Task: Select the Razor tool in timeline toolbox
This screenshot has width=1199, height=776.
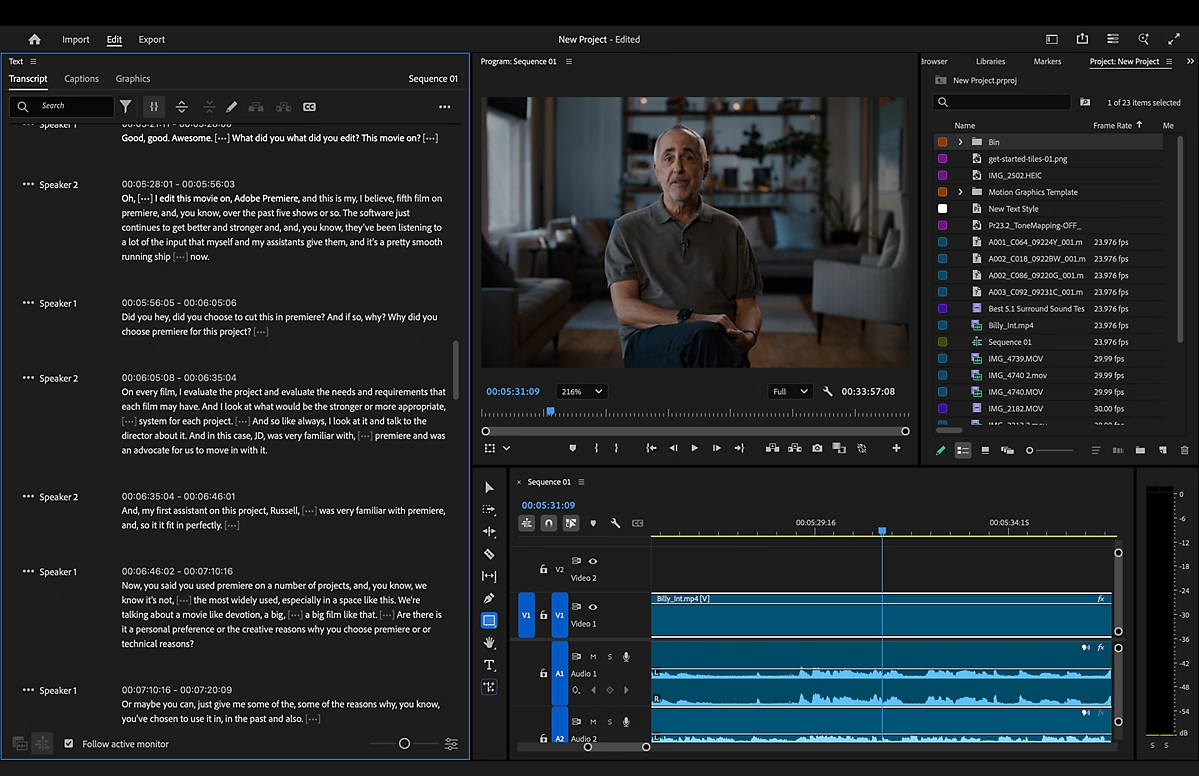Action: click(489, 554)
